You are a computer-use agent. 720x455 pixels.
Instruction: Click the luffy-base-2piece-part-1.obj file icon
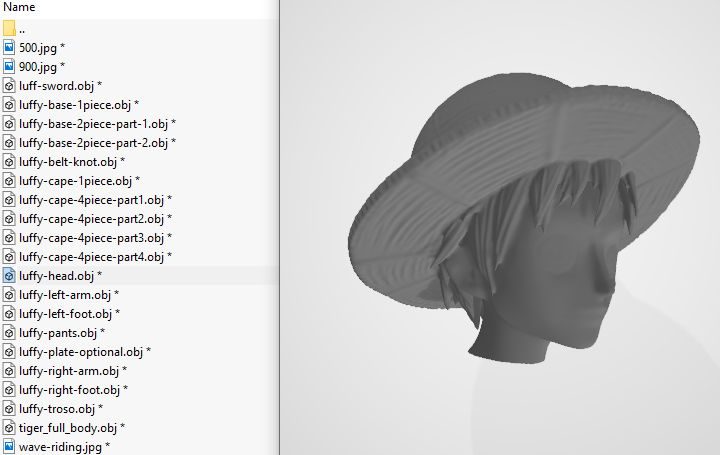pos(9,124)
